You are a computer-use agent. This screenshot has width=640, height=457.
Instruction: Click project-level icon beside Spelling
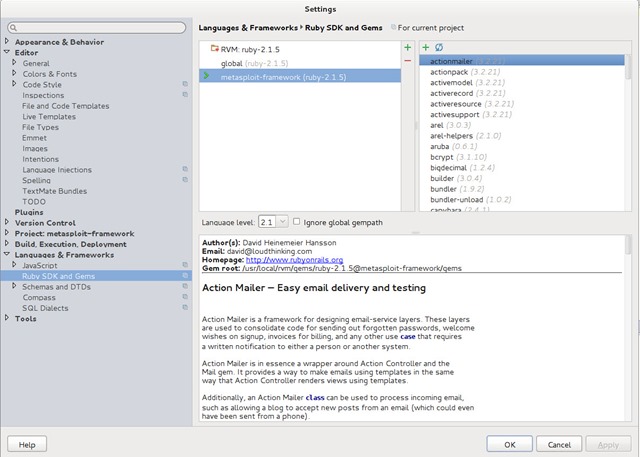tap(185, 180)
